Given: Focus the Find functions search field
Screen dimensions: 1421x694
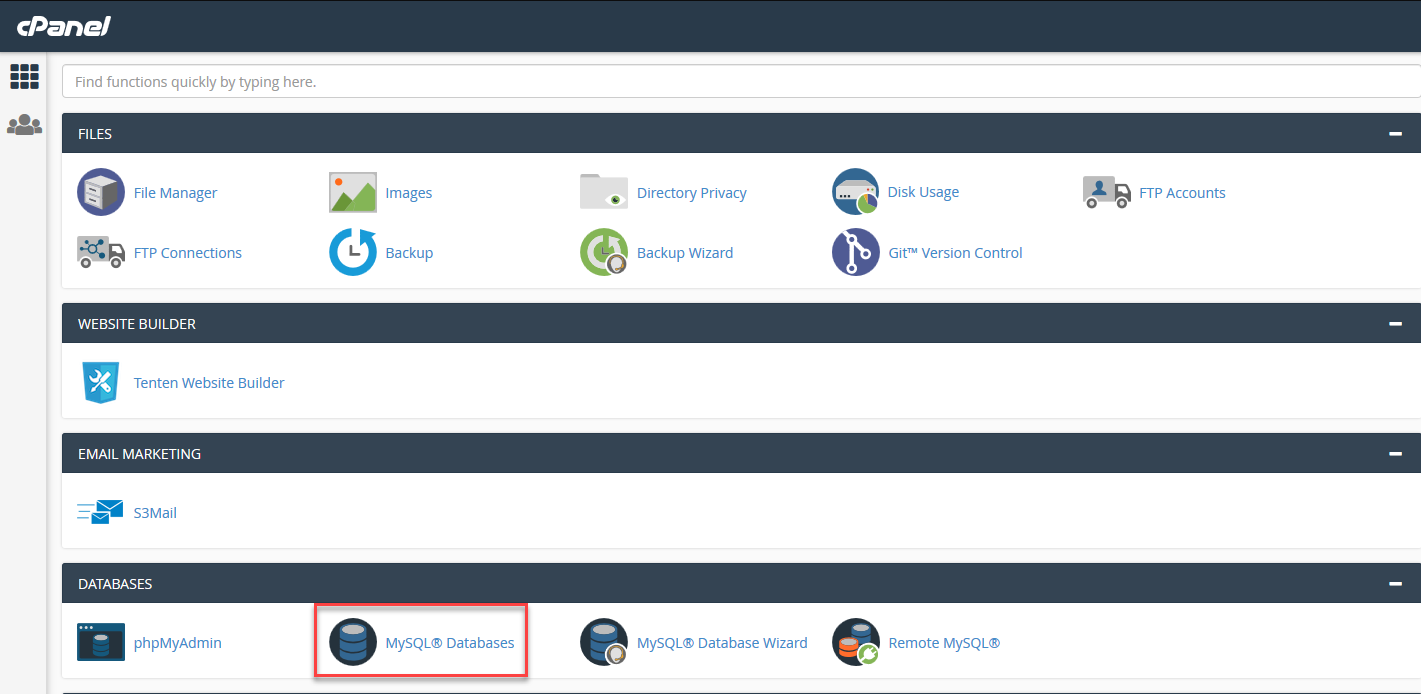Looking at the screenshot, I should pyautogui.click(x=741, y=81).
